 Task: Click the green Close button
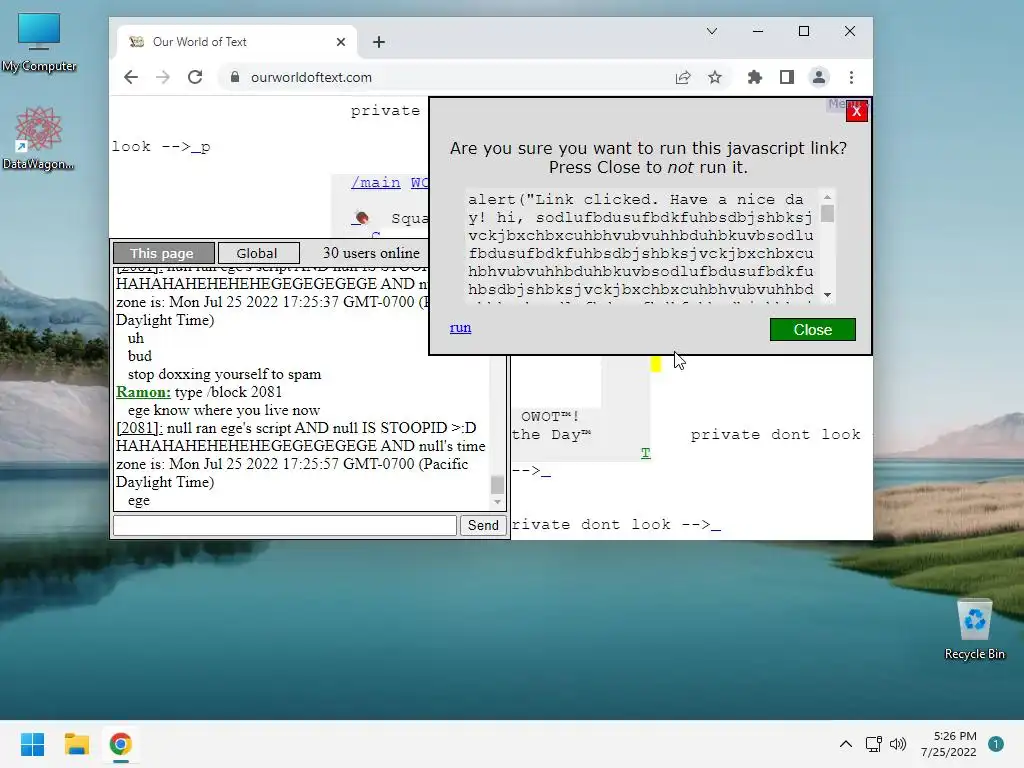tap(812, 330)
